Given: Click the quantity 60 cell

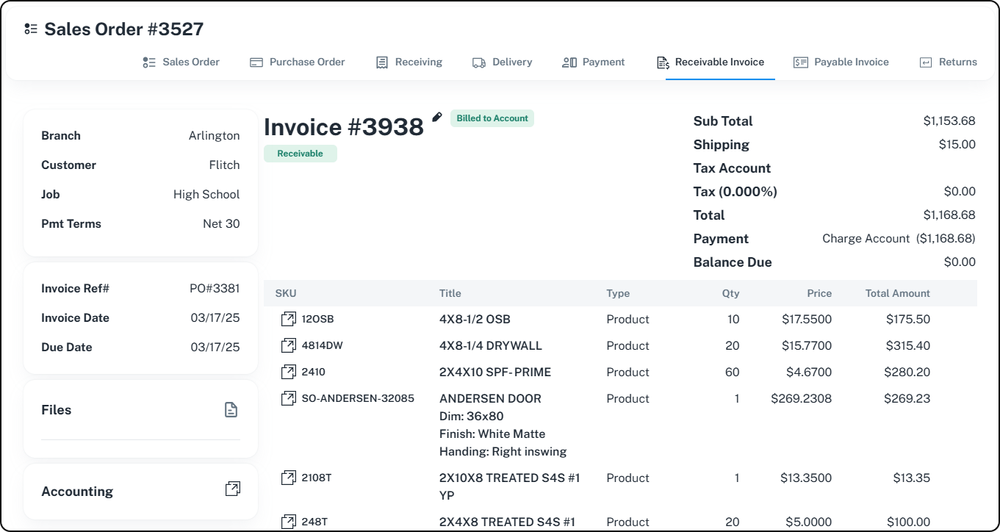Looking at the screenshot, I should (732, 372).
